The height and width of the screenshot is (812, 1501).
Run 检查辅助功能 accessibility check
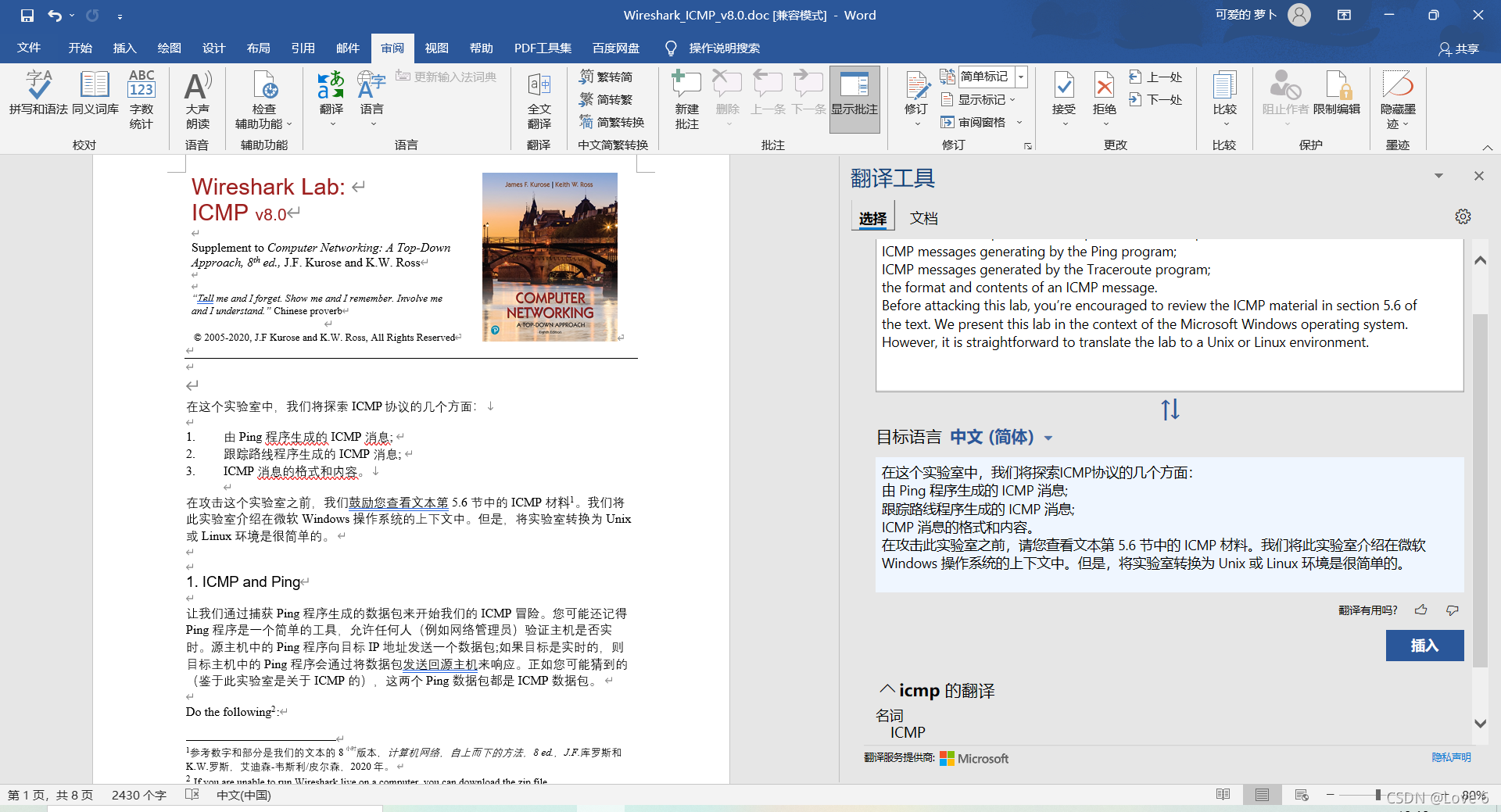tap(263, 99)
